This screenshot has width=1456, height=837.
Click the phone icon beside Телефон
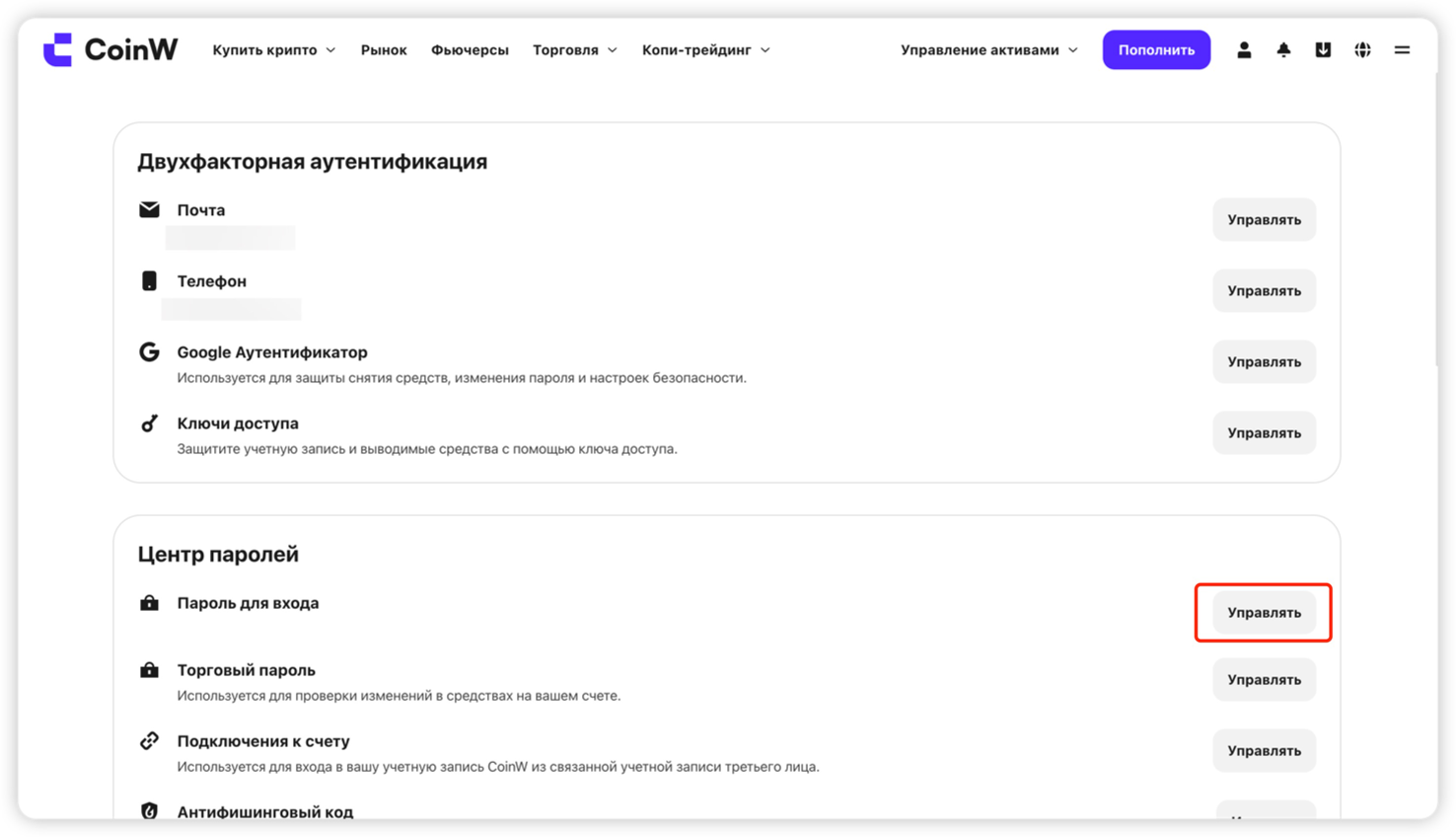(149, 280)
